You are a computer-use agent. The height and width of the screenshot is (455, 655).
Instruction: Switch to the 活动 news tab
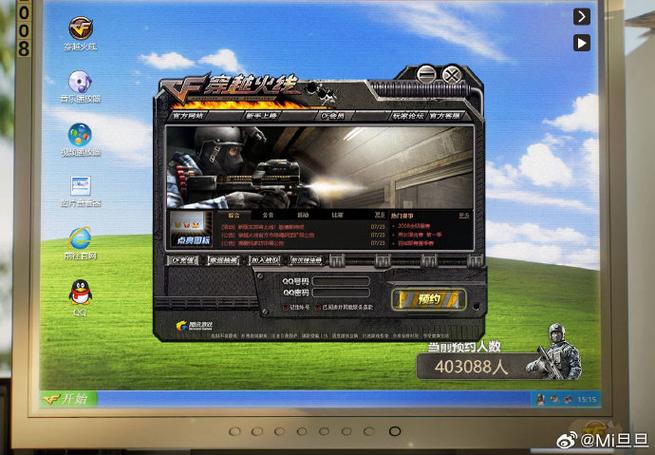(x=303, y=215)
